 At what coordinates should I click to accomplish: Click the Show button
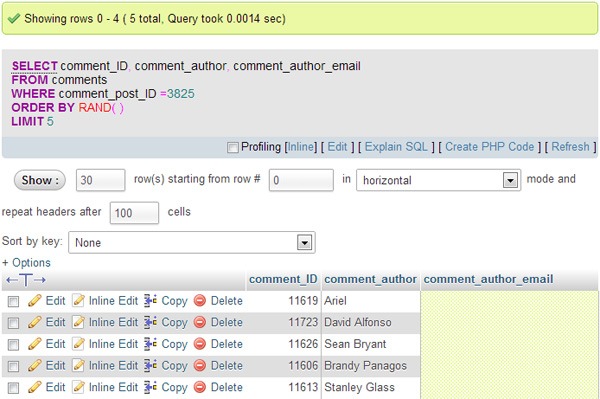tap(40, 180)
